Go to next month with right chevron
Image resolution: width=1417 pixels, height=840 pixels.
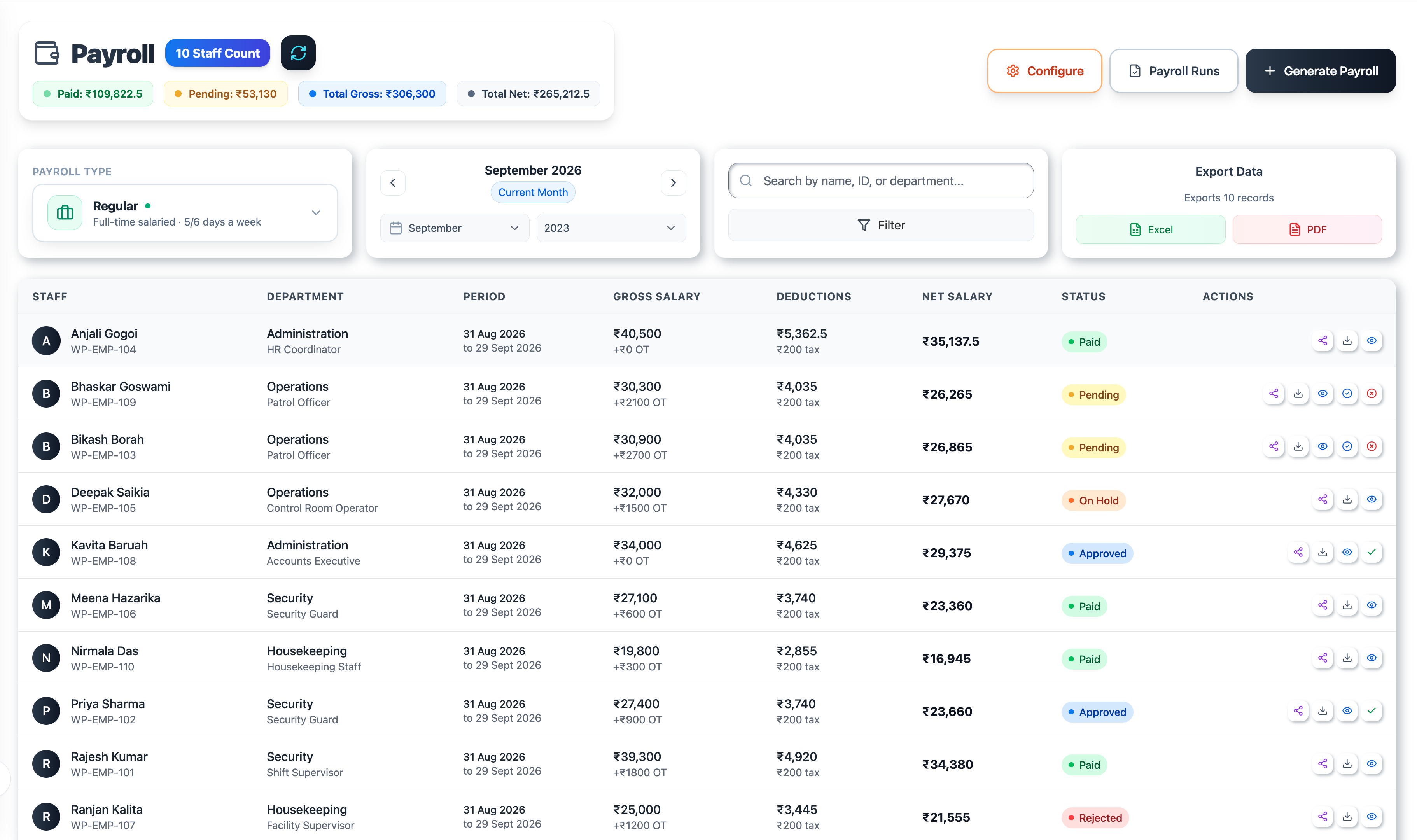tap(674, 183)
